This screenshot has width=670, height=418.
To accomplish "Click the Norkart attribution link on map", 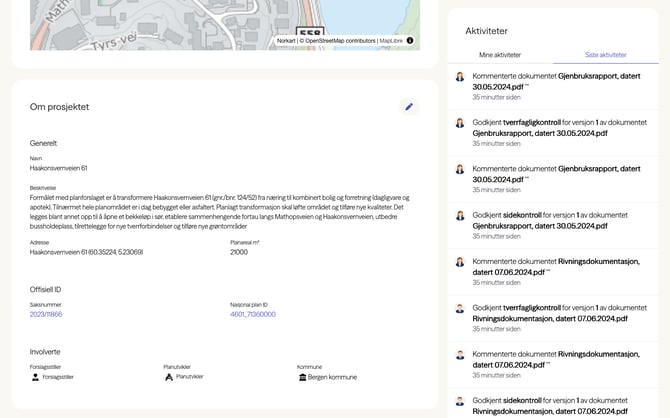I will pos(286,40).
